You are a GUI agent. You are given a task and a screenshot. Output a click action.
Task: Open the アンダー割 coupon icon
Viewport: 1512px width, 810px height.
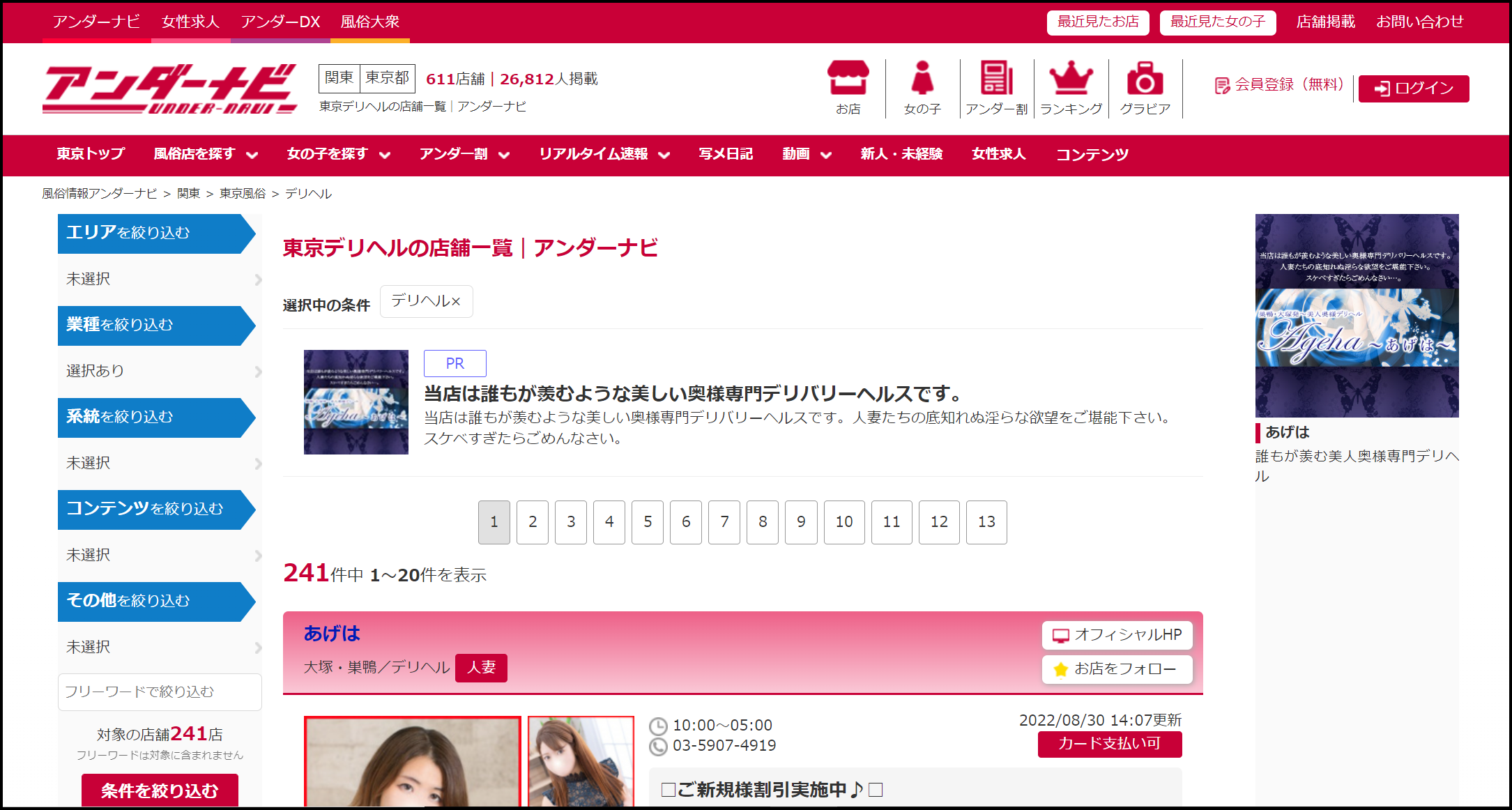[x=997, y=88]
